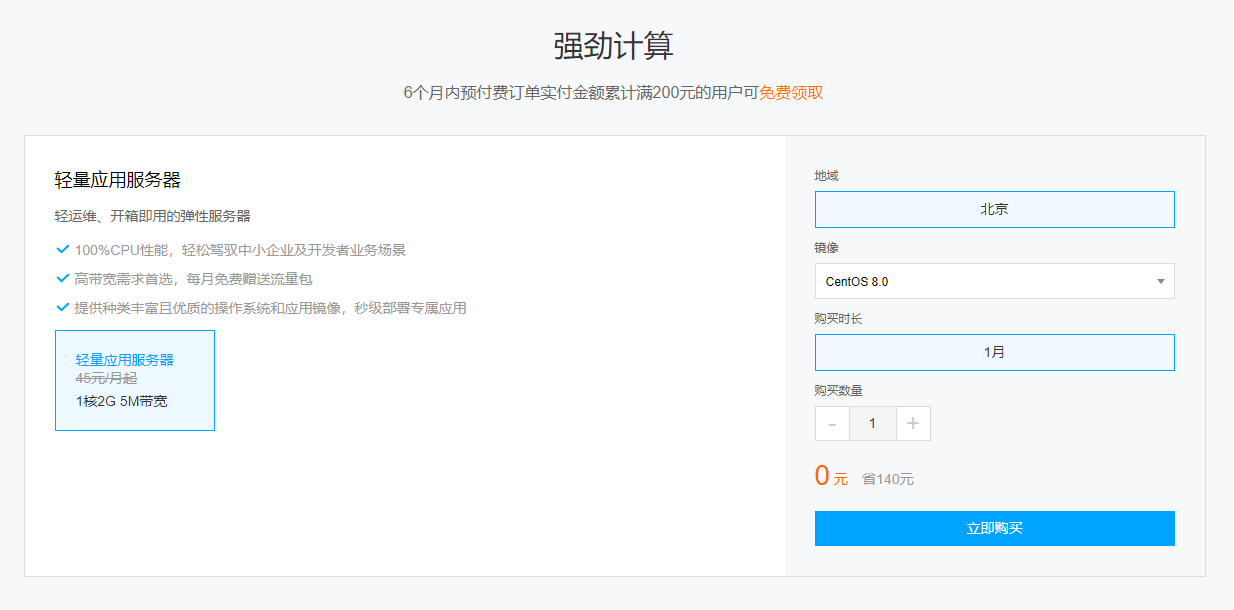Click the checkmark icon beside 高带宽需求首选
Viewport: 1234px width, 610px height.
(63, 279)
